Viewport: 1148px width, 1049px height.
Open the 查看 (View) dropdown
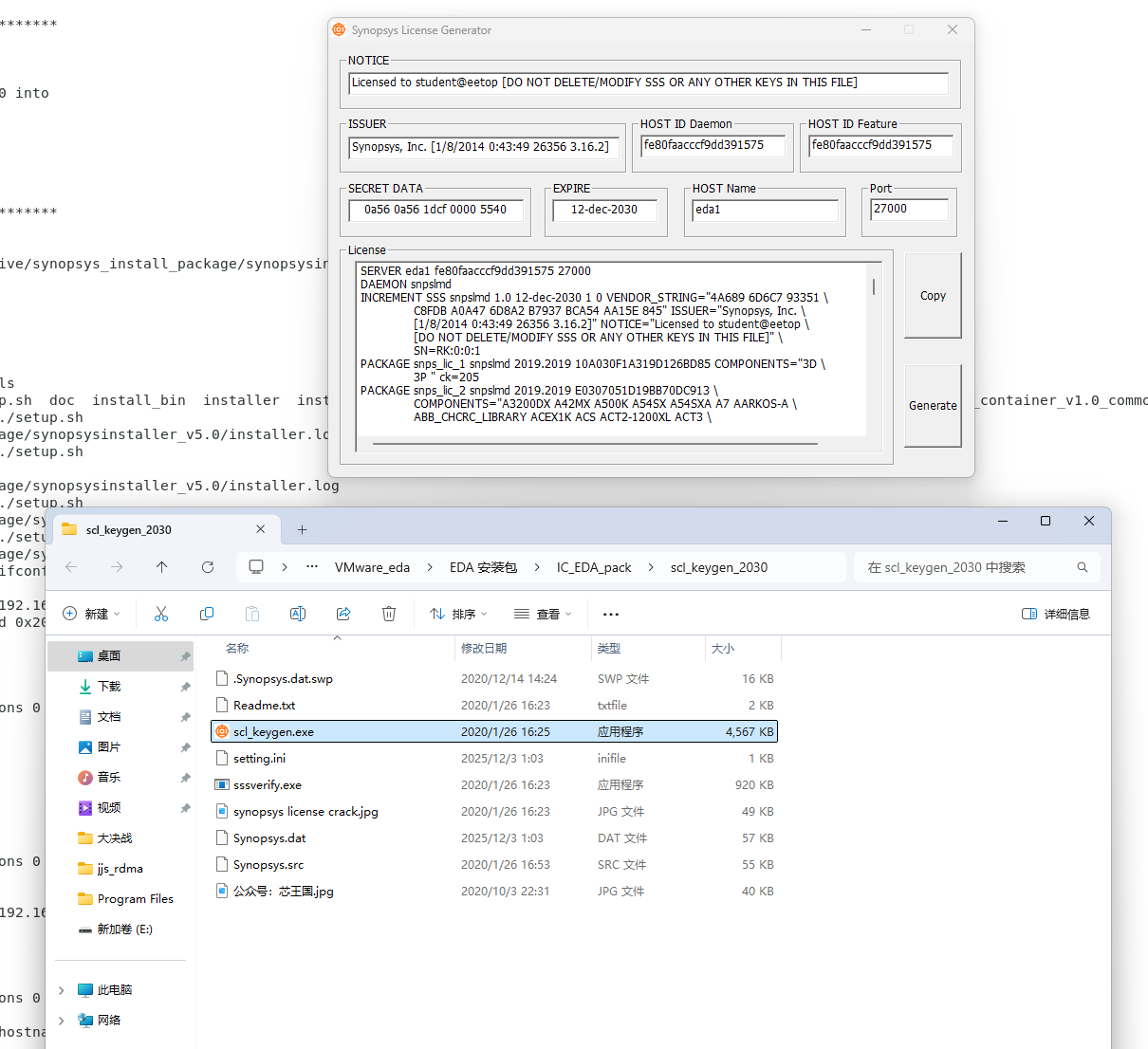point(543,614)
